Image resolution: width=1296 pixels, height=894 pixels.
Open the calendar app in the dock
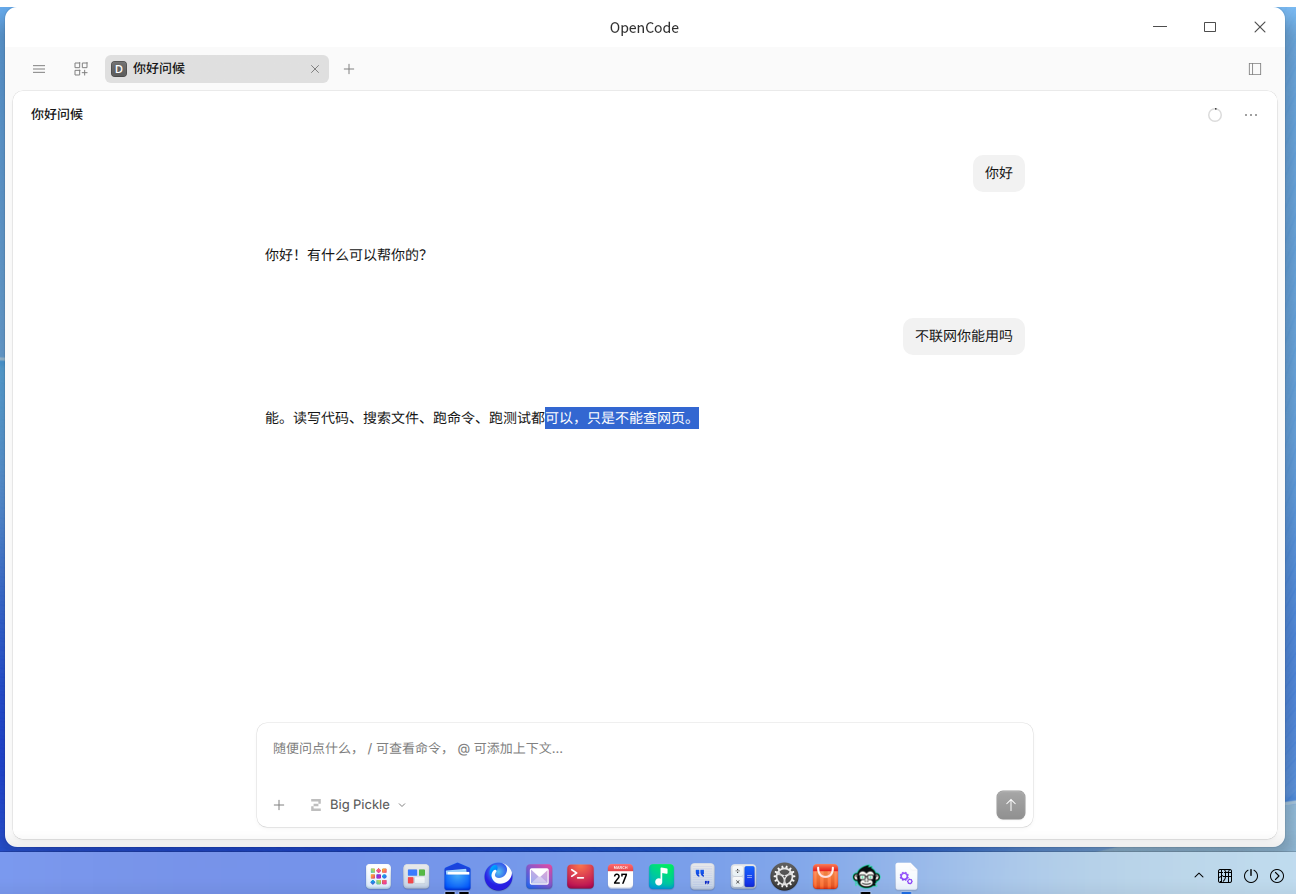pos(621,877)
